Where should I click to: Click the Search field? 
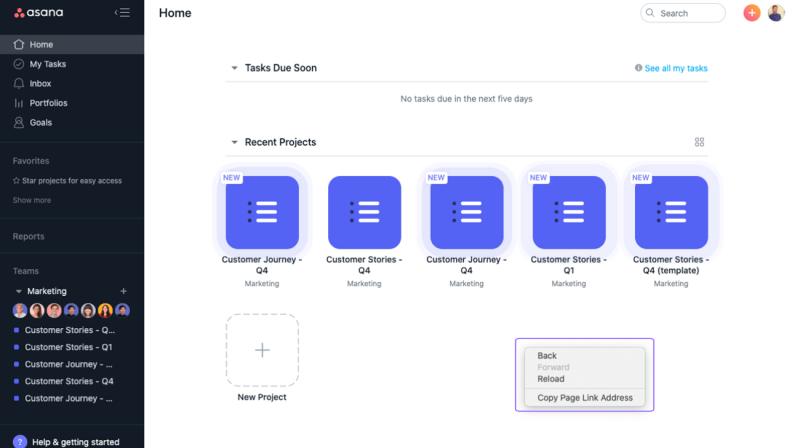click(x=683, y=13)
